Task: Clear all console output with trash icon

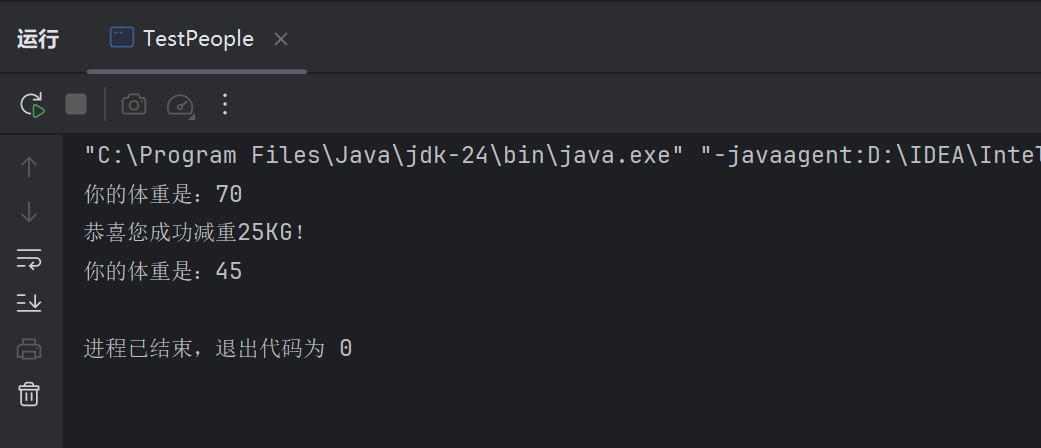Action: 29,394
